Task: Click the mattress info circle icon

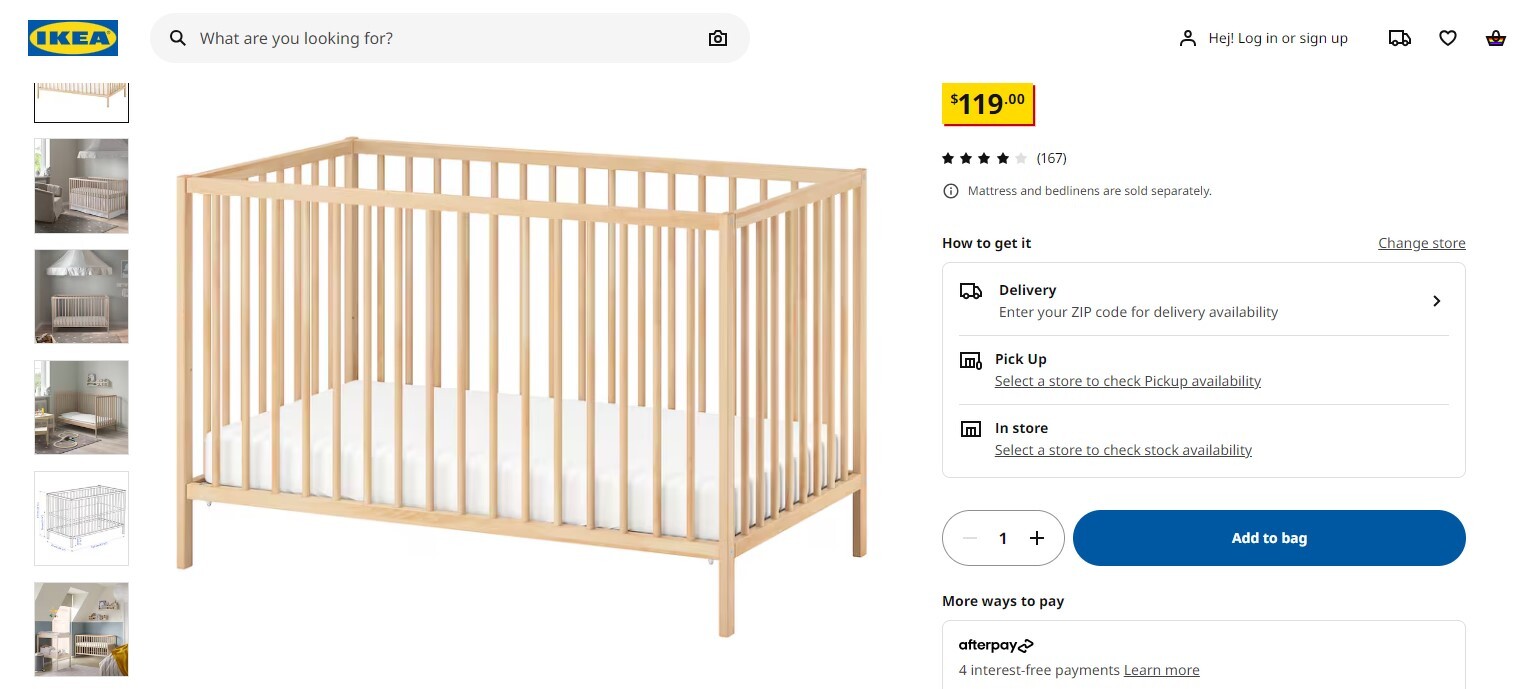Action: (x=951, y=191)
